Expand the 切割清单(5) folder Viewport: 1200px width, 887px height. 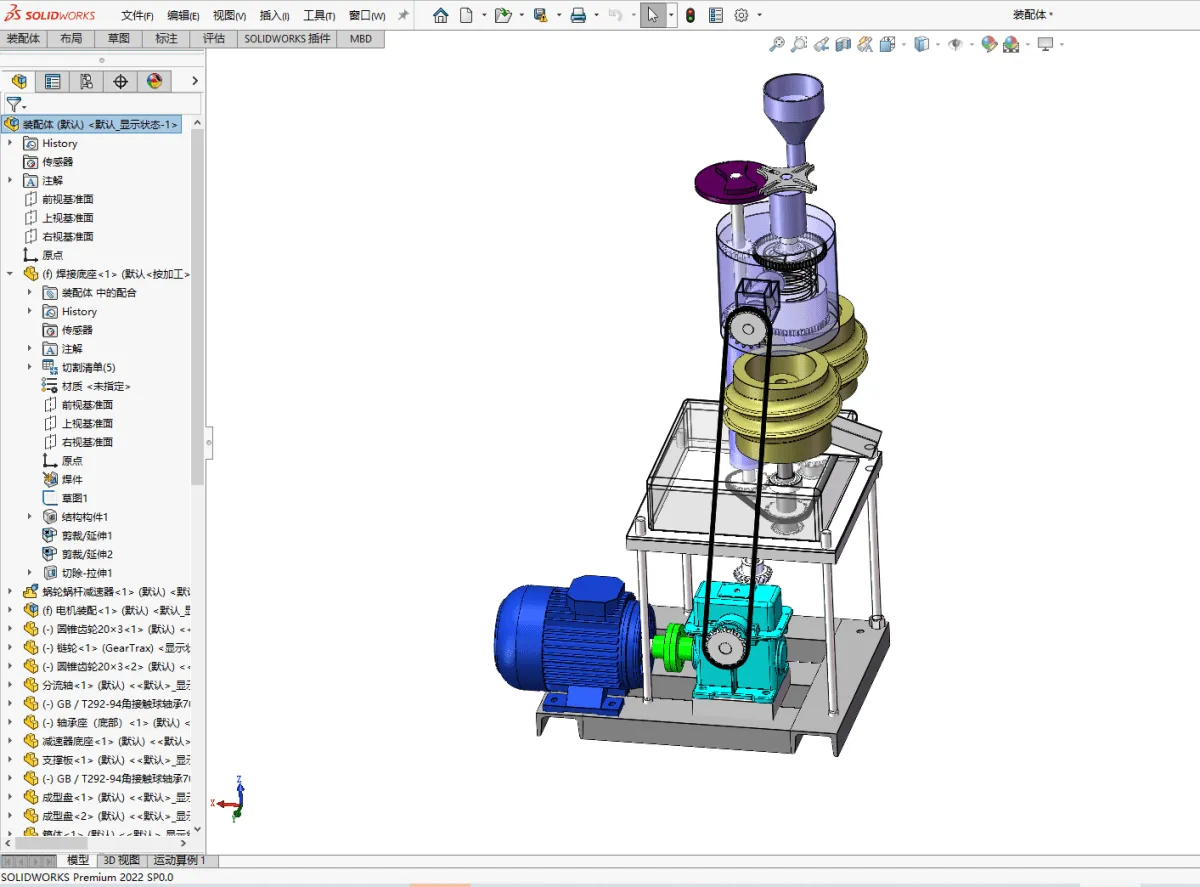[30, 367]
